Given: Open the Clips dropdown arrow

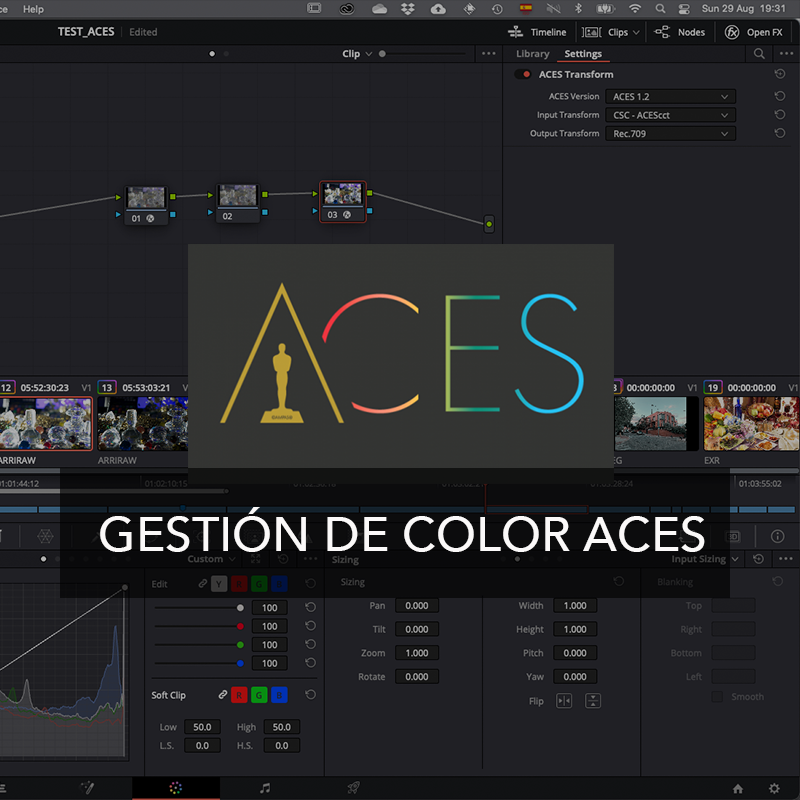Looking at the screenshot, I should click(636, 32).
